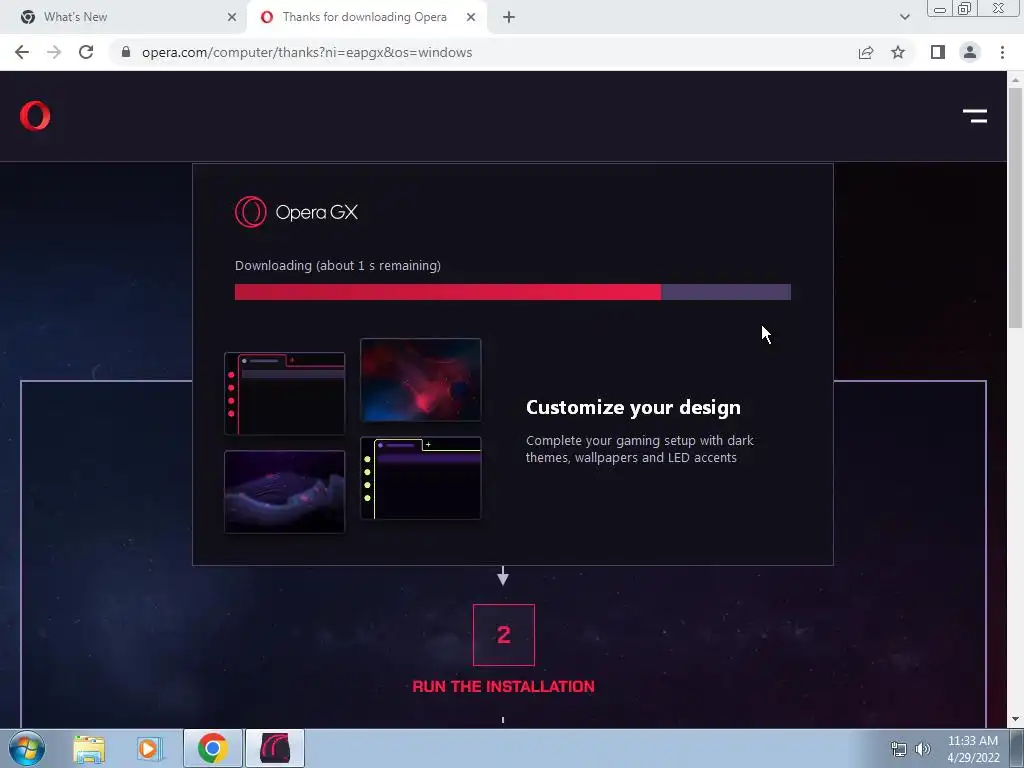Open Chrome side panel
This screenshot has width=1024, height=768.
pyautogui.click(x=938, y=52)
